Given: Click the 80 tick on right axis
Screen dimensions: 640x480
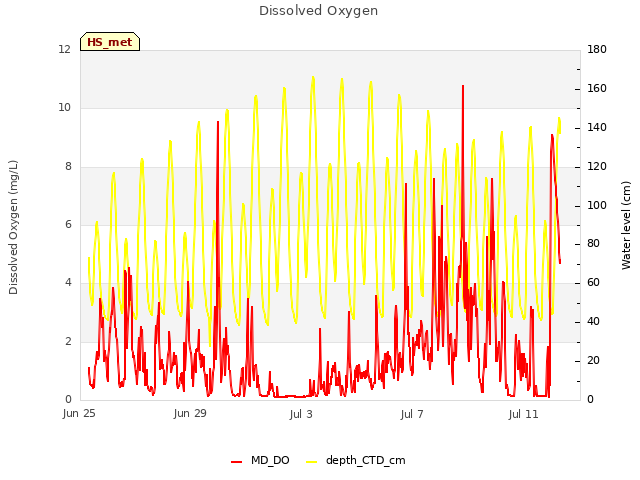Looking at the screenshot, I should (593, 244).
